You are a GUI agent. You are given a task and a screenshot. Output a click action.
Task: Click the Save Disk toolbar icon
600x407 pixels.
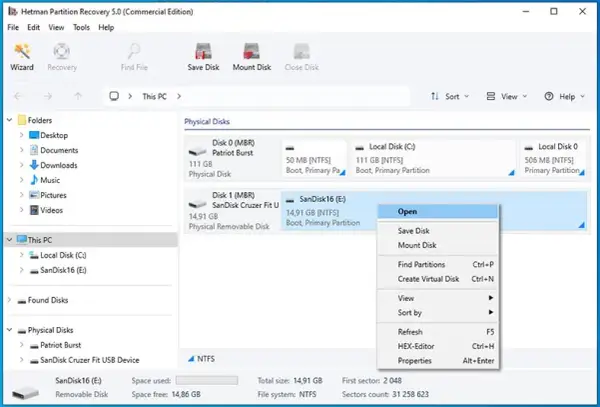203,57
